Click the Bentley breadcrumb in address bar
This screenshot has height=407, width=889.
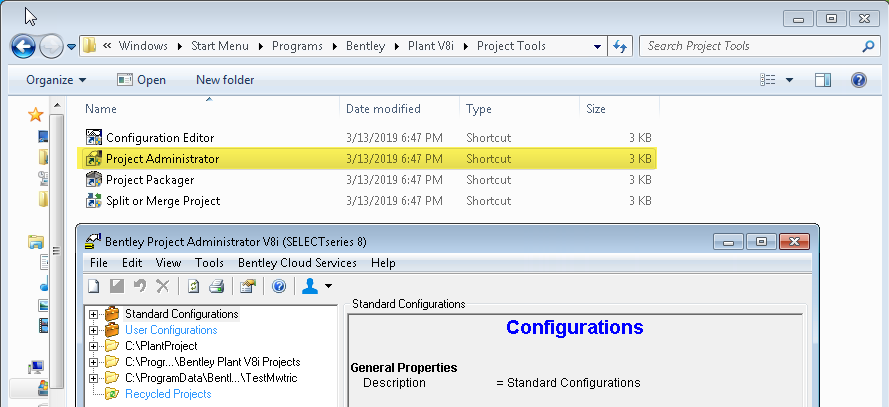tap(366, 46)
